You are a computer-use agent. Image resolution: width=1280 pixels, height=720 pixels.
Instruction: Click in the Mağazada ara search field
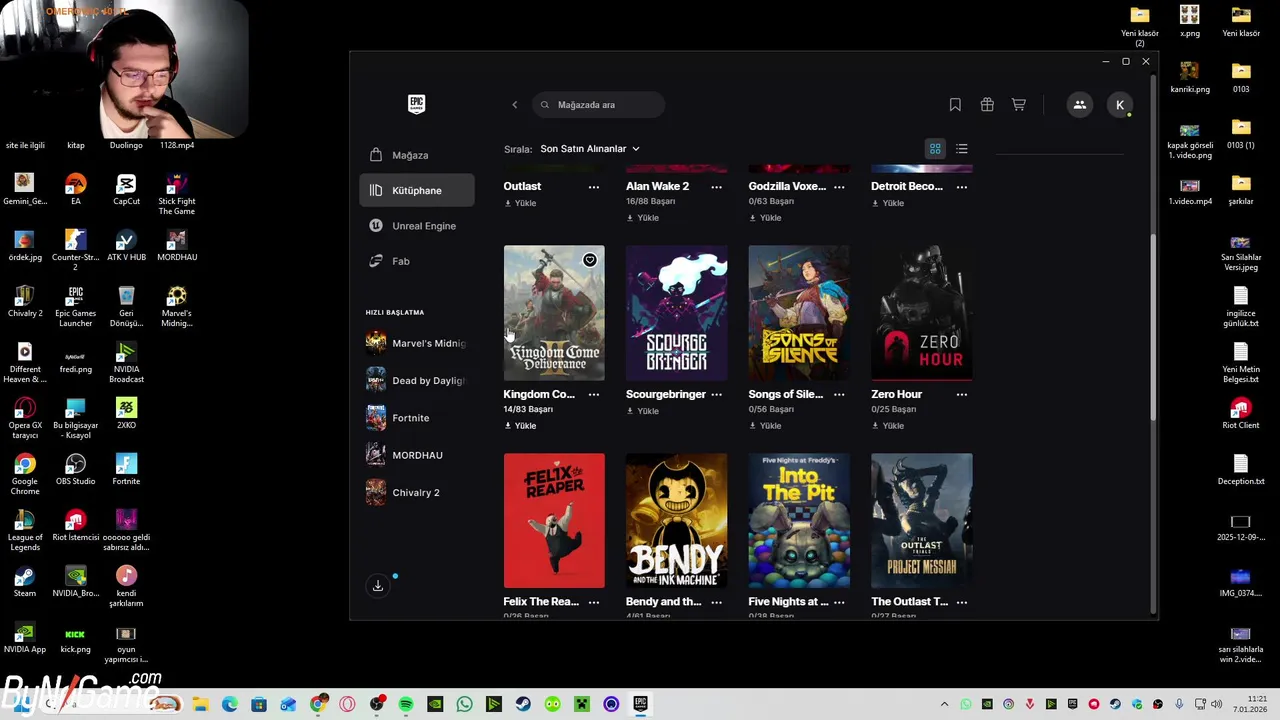(x=598, y=105)
